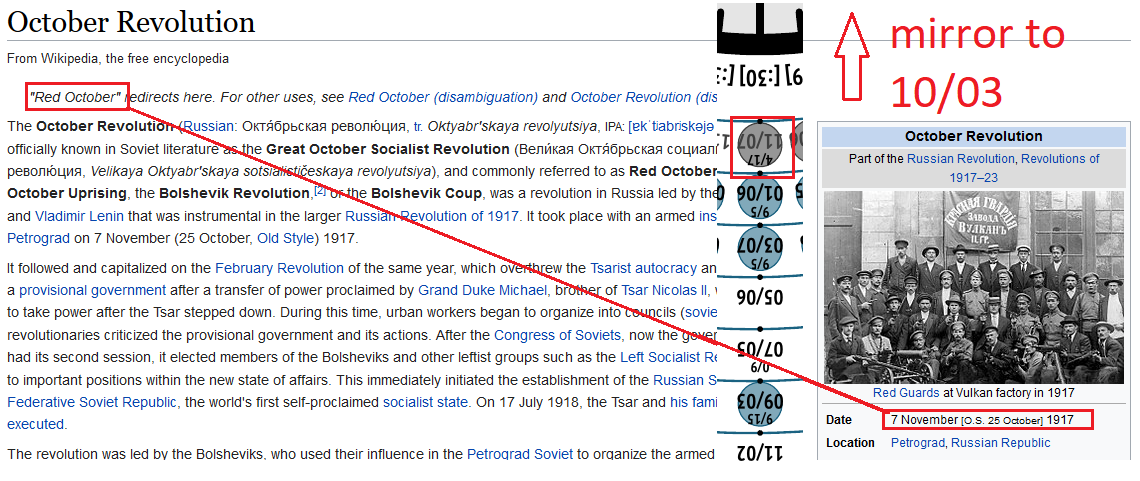
Task: Click 'From Wikipedia, the free encyclopedia' text
Action: (118, 59)
